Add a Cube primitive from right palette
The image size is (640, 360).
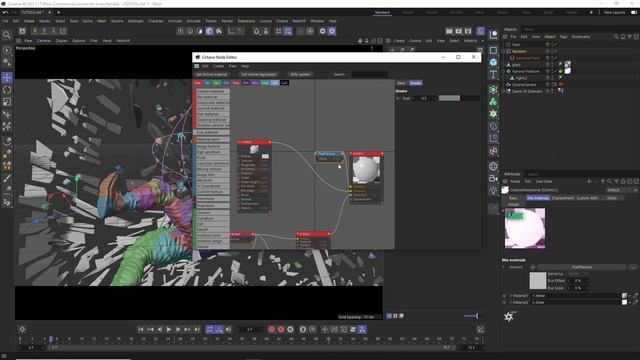click(x=493, y=62)
